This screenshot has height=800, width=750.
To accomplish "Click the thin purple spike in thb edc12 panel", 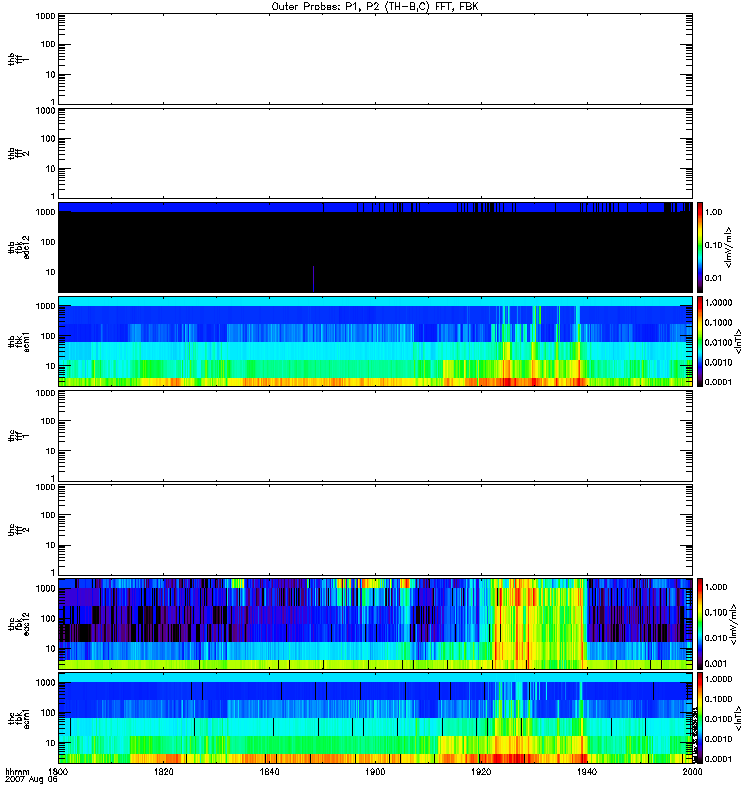I will [313, 279].
